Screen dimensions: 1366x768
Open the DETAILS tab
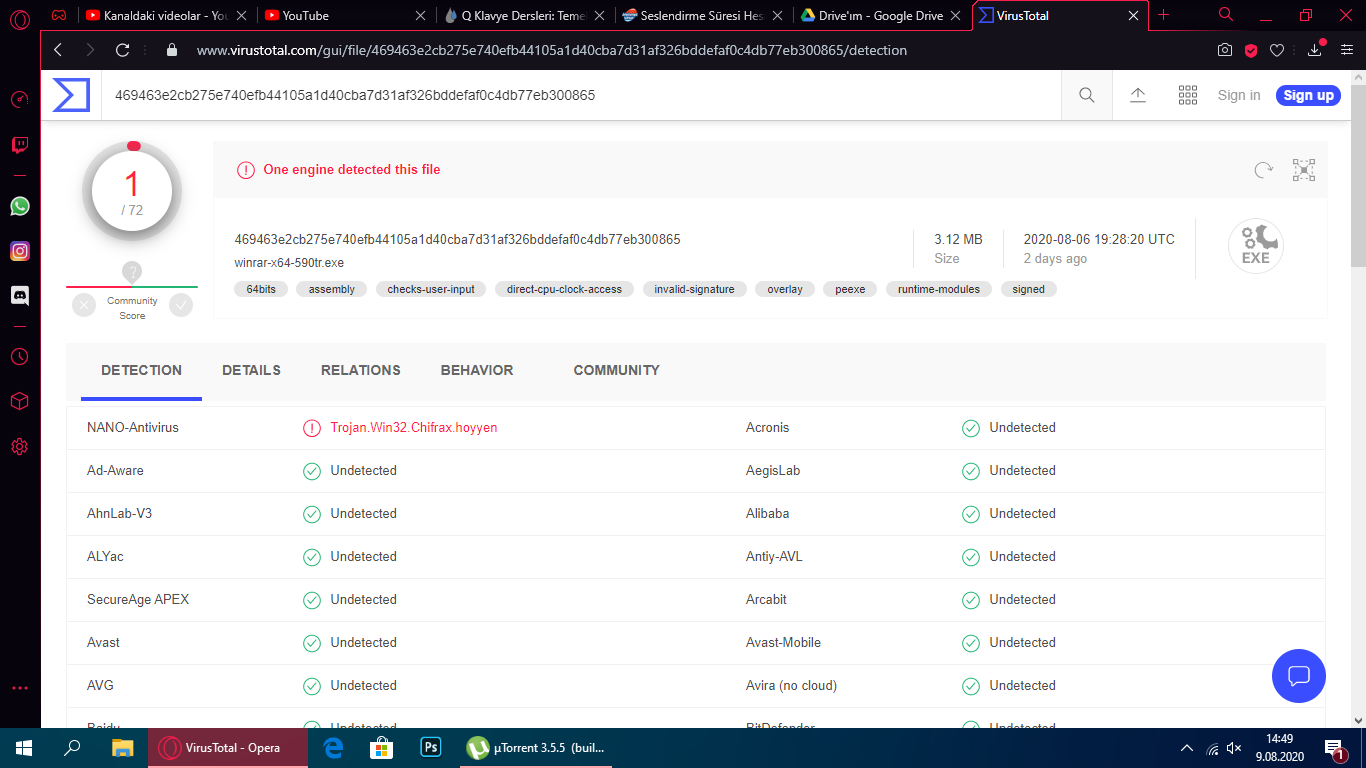pyautogui.click(x=251, y=370)
